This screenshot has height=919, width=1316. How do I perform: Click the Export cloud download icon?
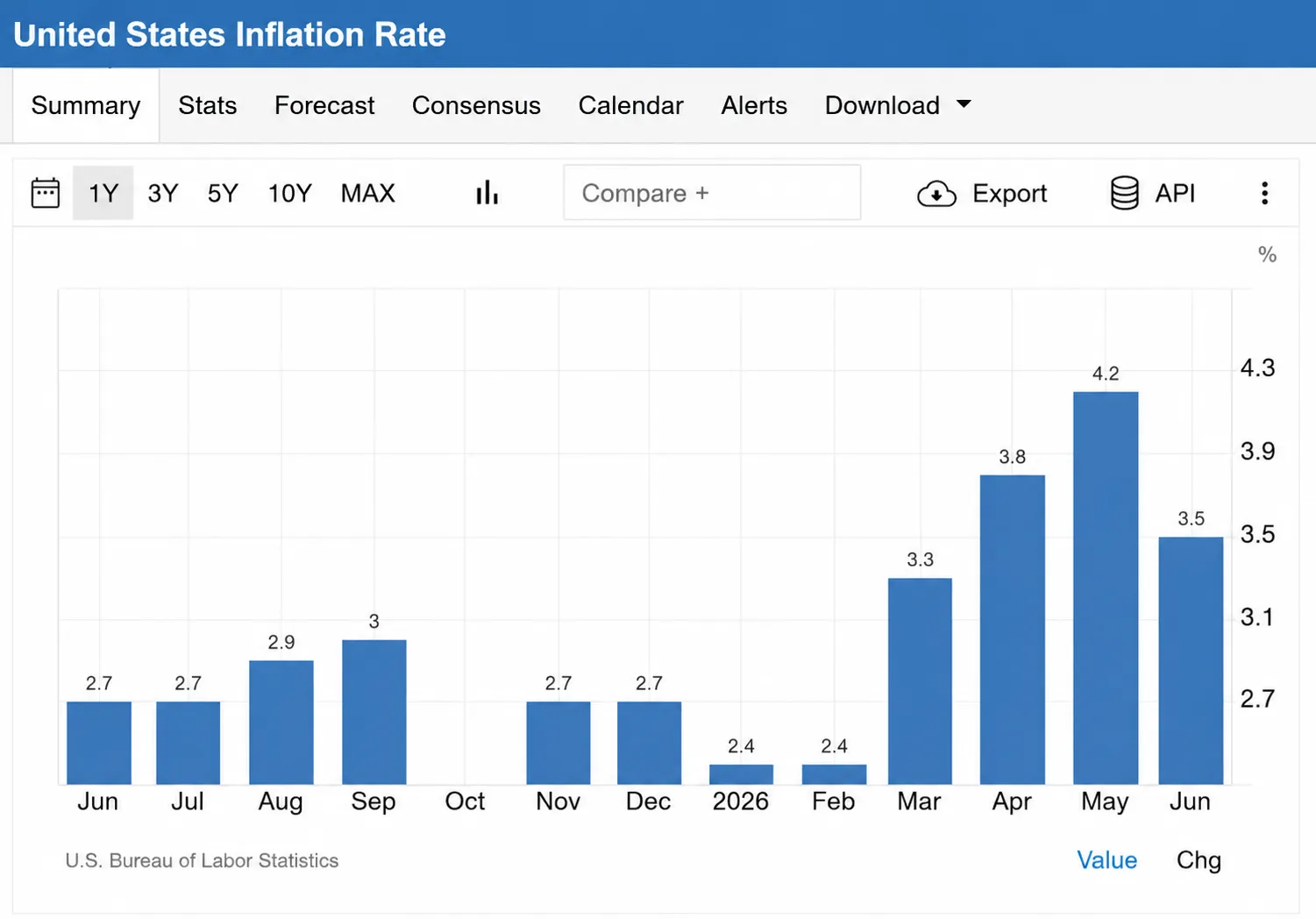tap(936, 194)
